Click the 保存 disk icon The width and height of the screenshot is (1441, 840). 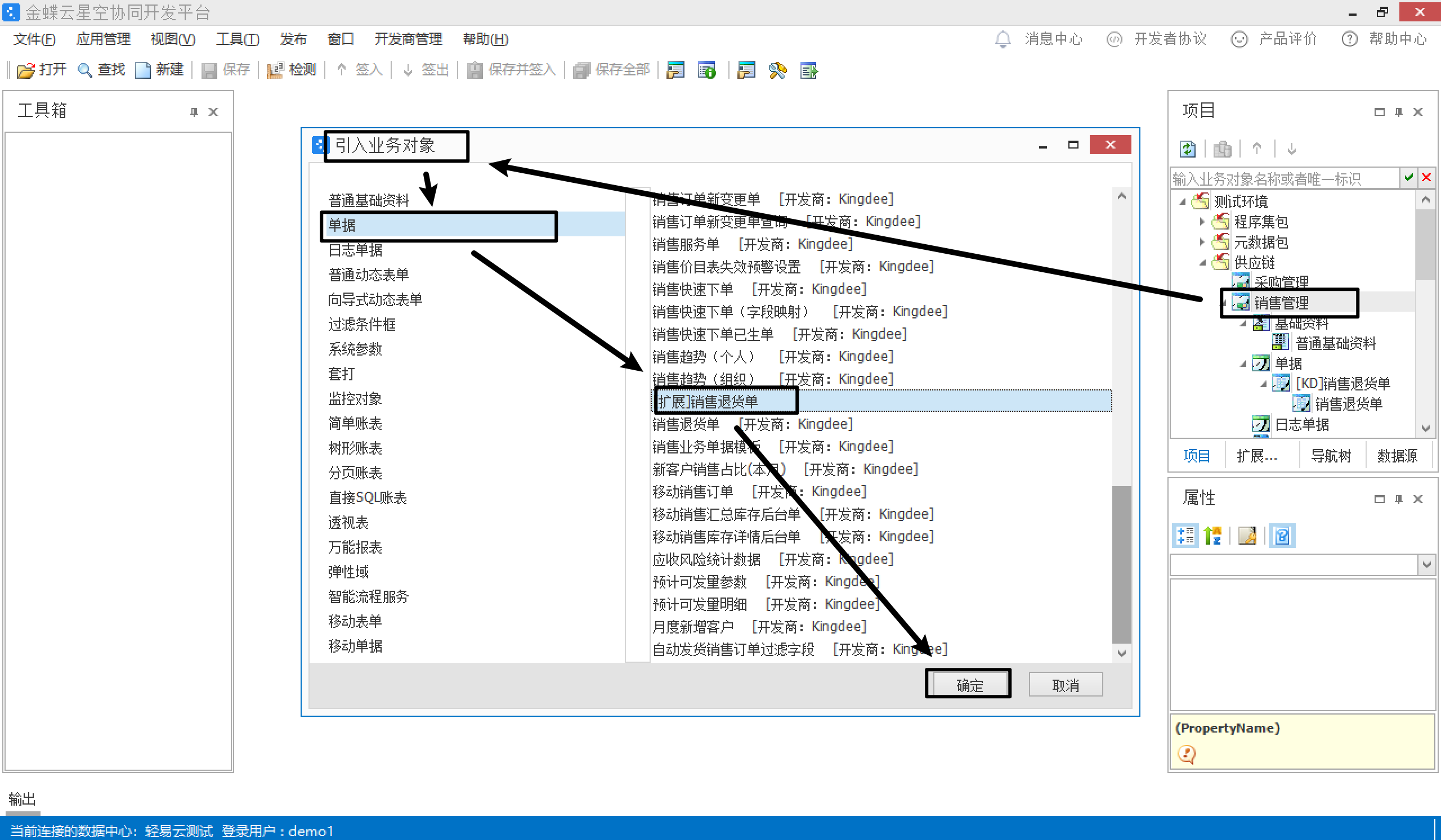click(209, 70)
